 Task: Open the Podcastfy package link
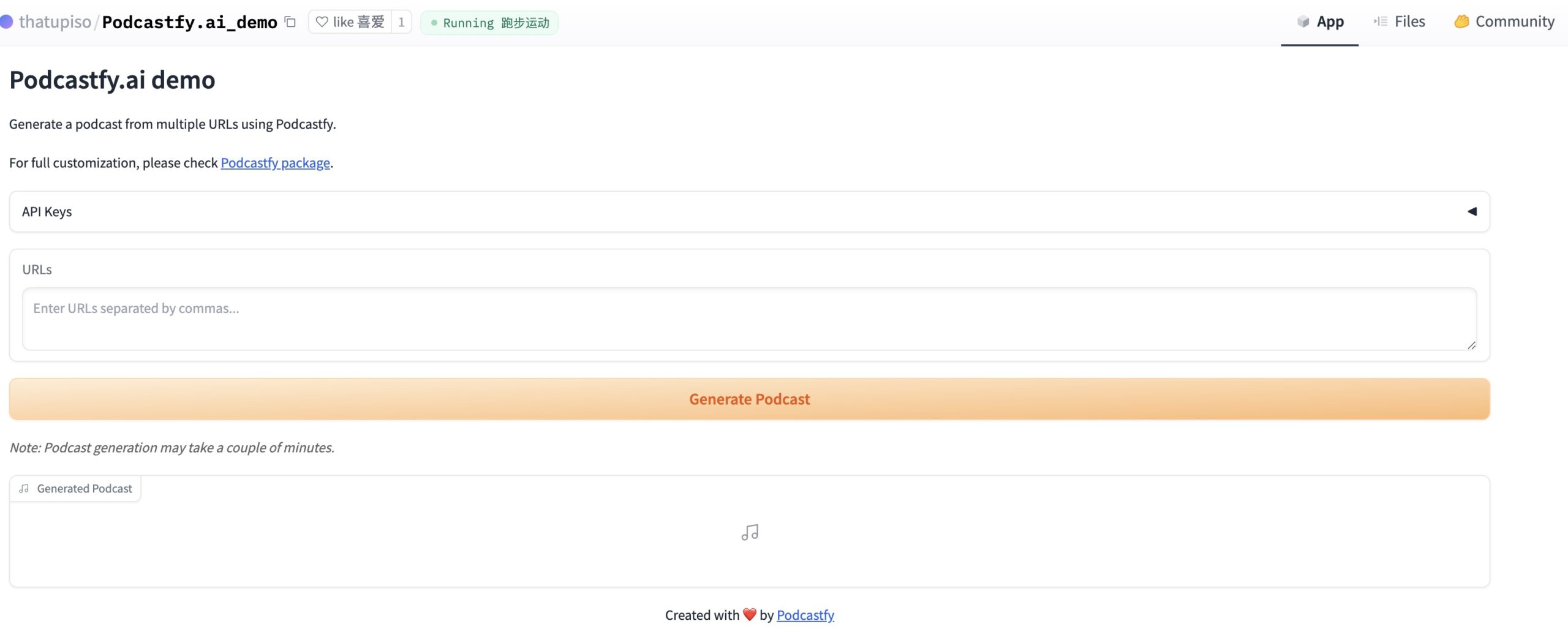tap(275, 163)
